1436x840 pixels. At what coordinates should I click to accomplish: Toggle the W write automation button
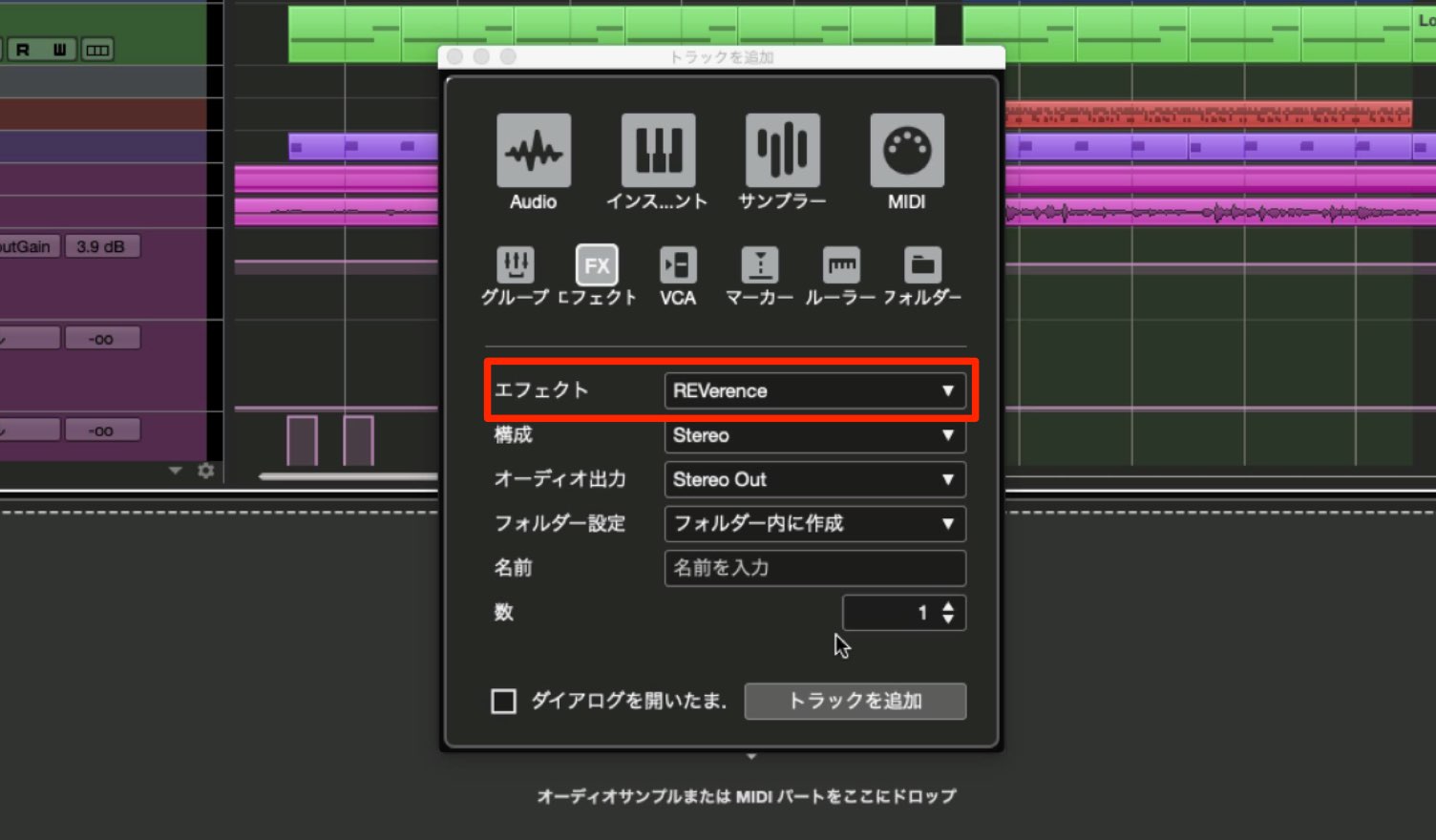(x=59, y=50)
